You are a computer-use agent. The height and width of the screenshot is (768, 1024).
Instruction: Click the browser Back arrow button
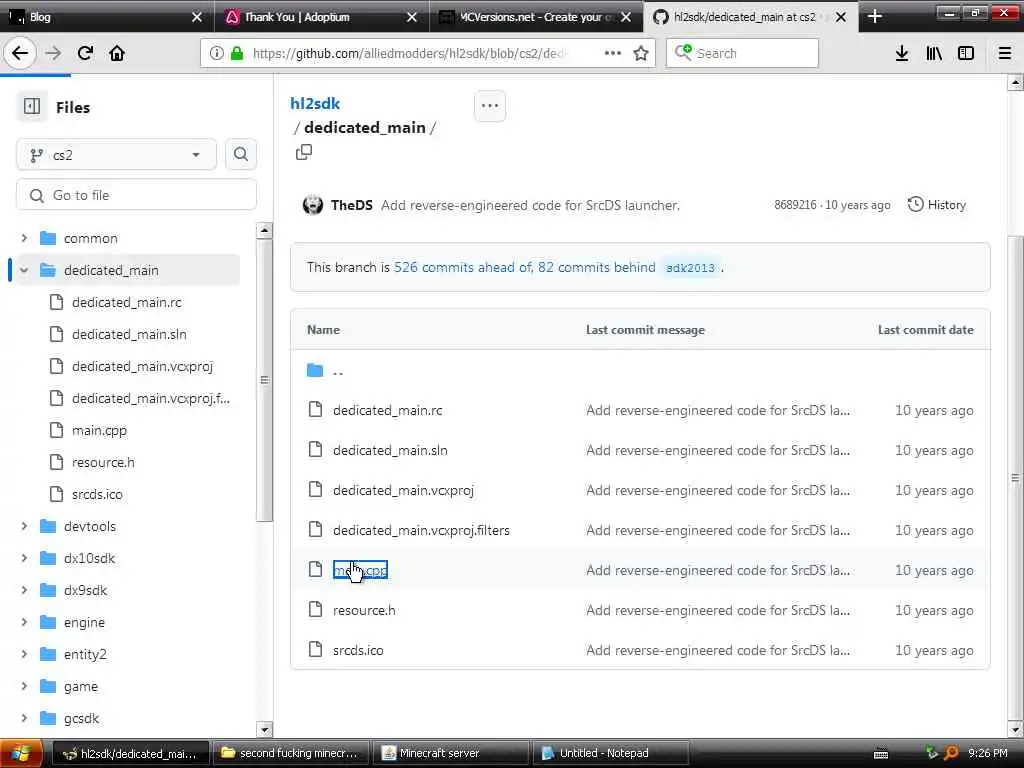point(20,53)
